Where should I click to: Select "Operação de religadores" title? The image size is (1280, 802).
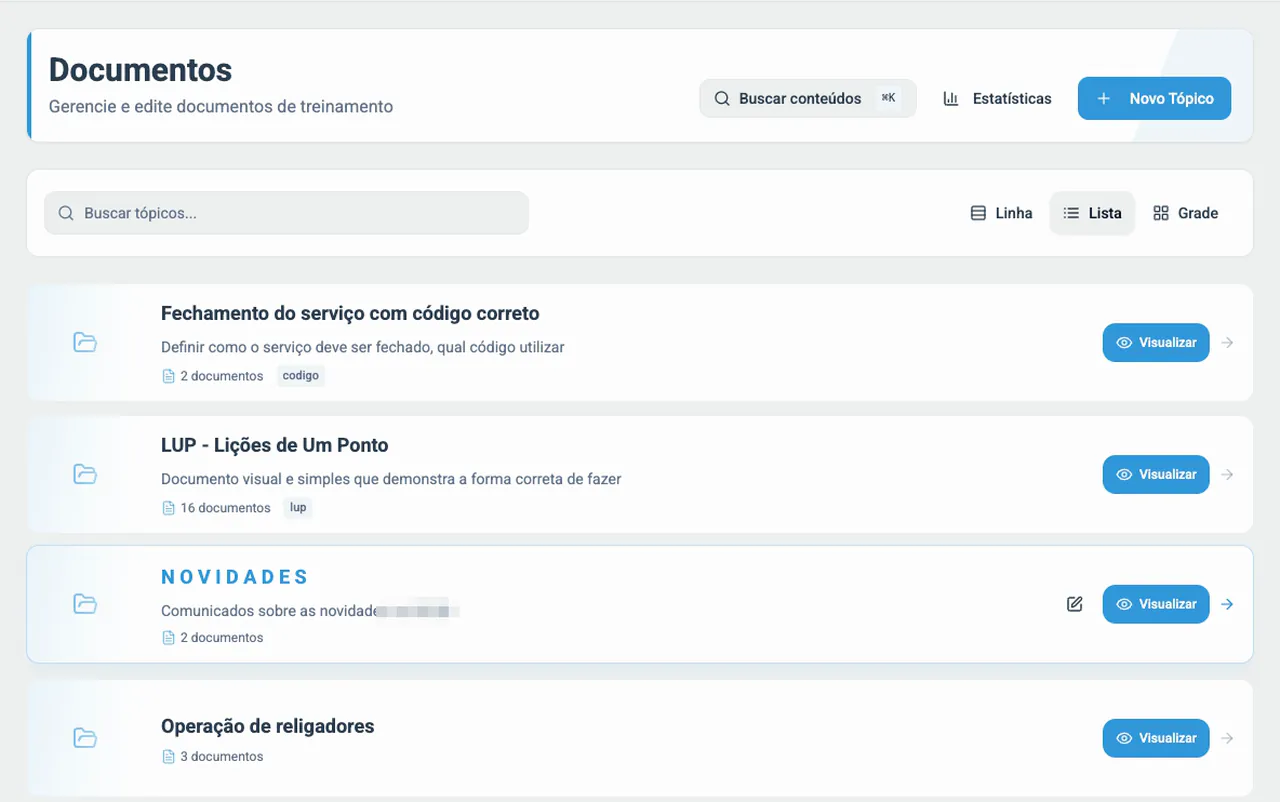pyautogui.click(x=268, y=726)
